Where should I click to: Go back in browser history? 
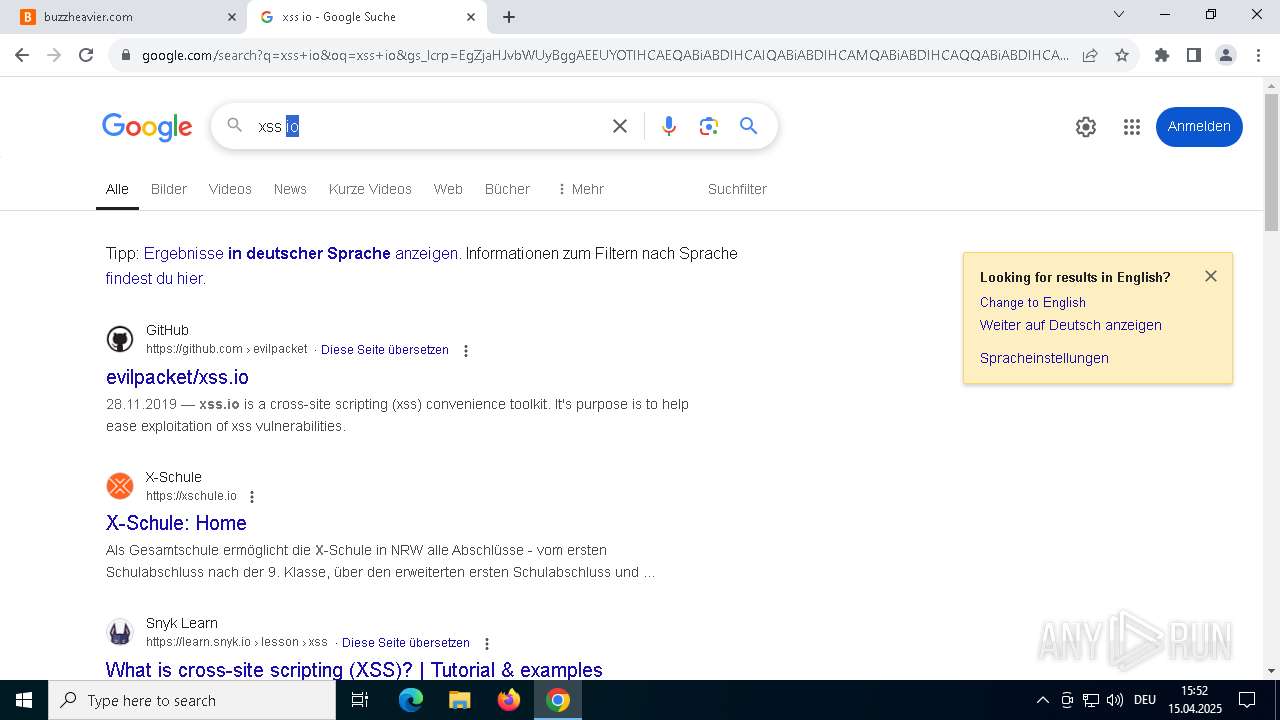(x=22, y=55)
